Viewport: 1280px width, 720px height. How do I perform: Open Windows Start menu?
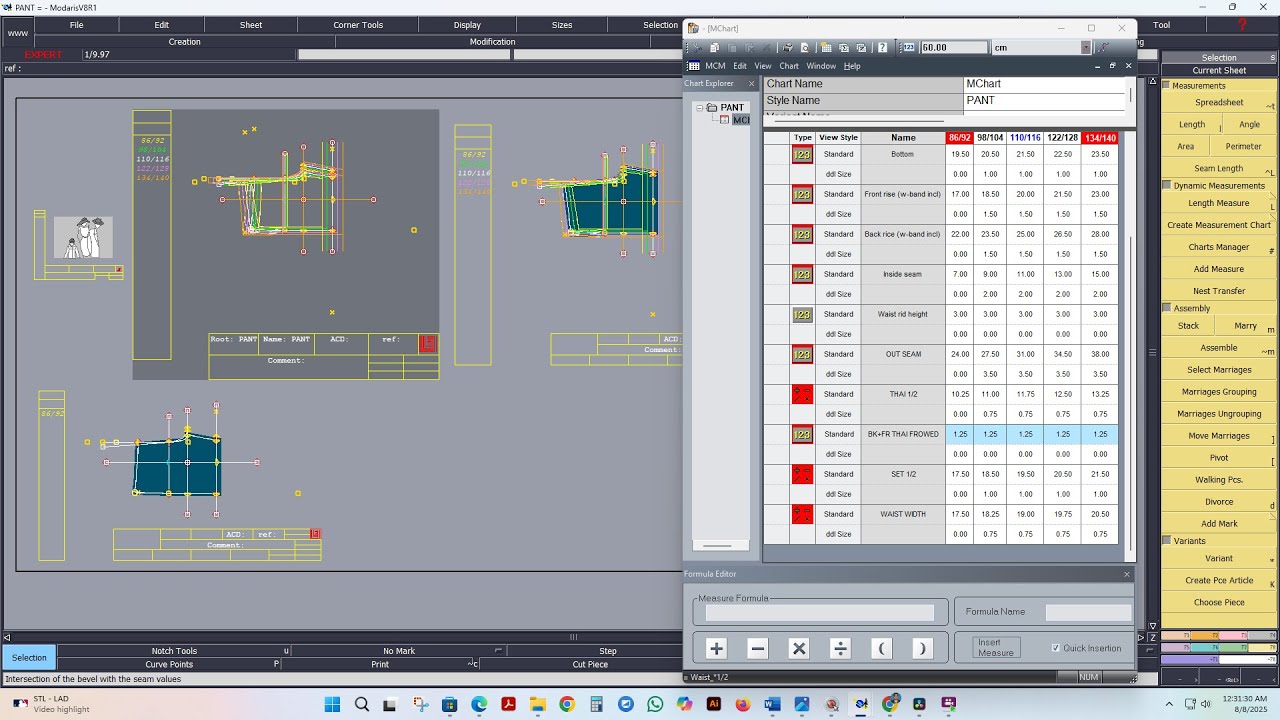coord(332,704)
